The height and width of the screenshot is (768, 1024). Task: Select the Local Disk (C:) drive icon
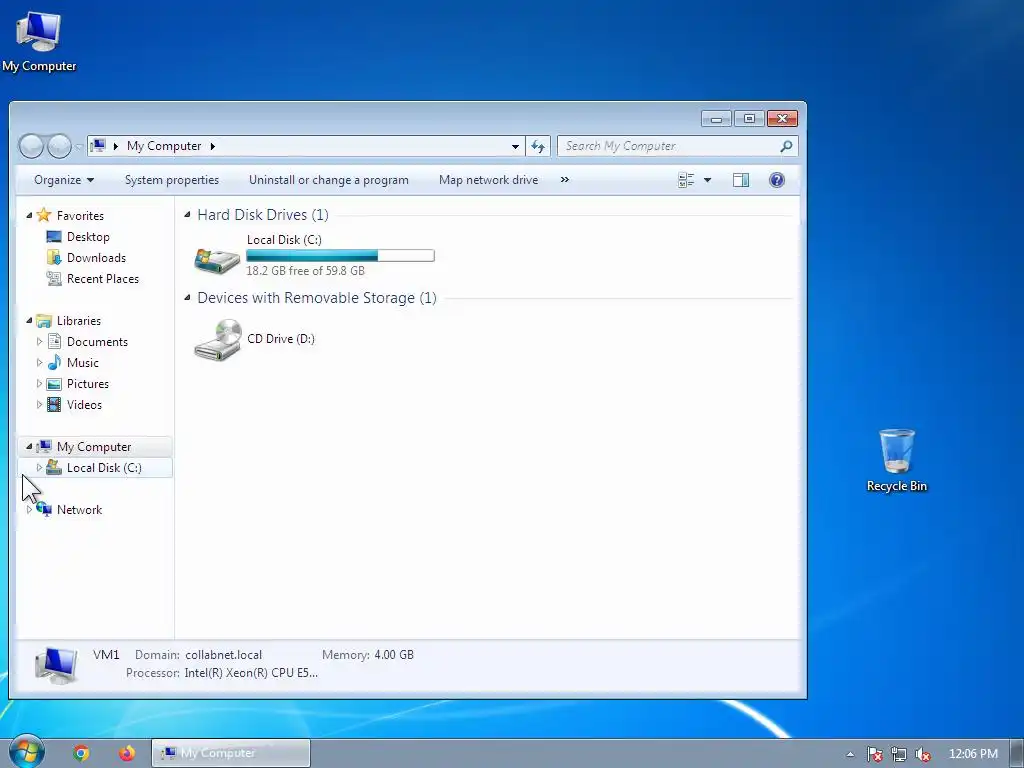217,259
